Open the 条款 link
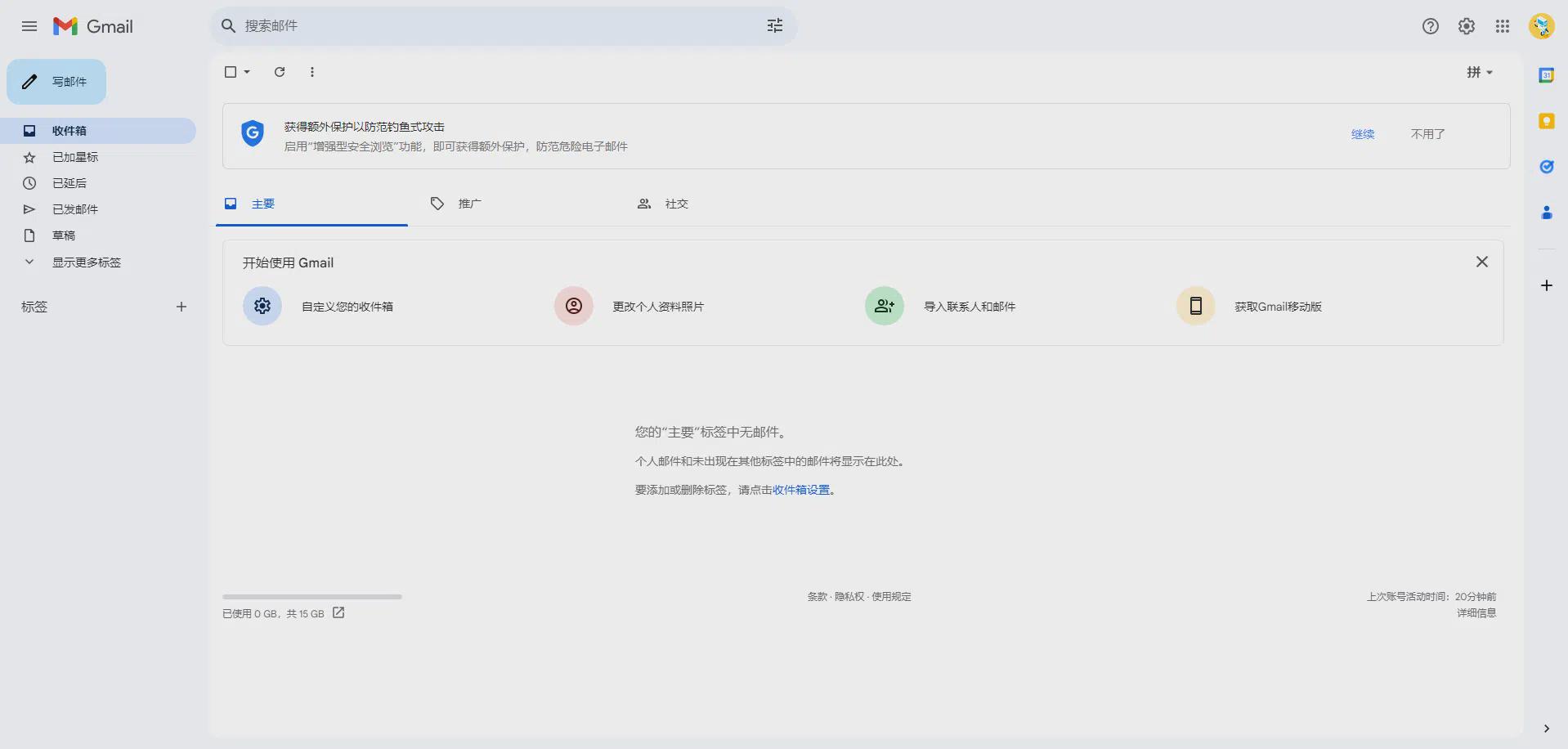This screenshot has height=749, width=1568. coord(818,597)
